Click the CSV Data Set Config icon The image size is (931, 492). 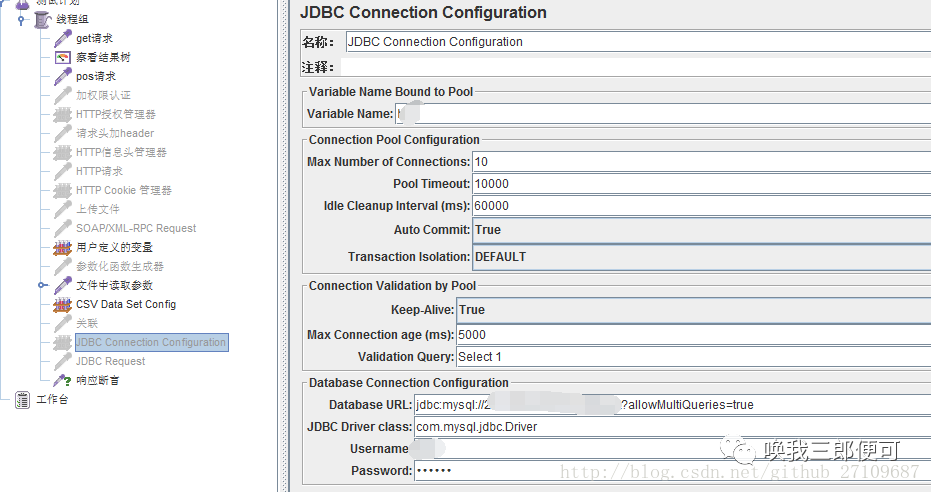coord(62,304)
